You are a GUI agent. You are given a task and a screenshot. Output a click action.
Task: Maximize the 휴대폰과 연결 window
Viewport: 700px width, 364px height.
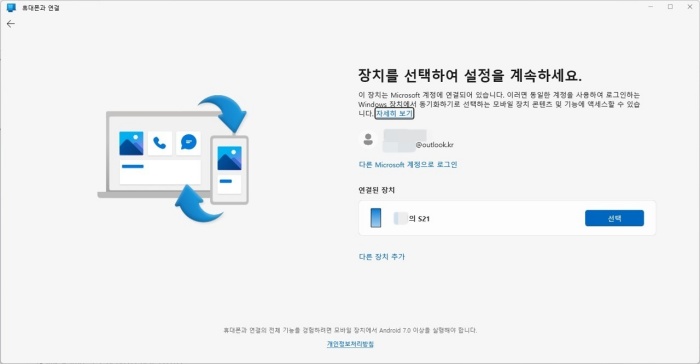(670, 7)
